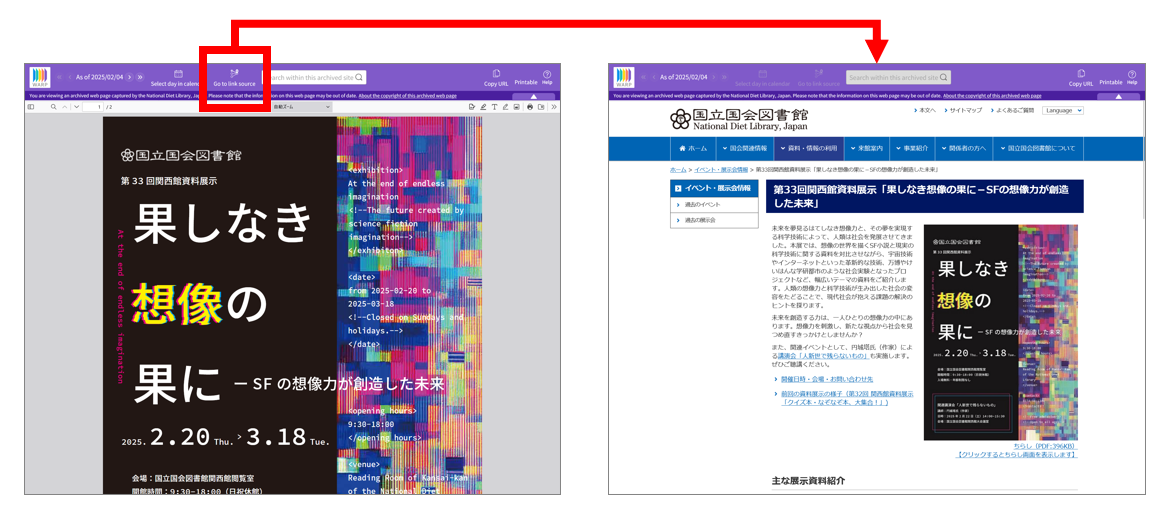Open Help in the right window
This screenshot has height=516, width=1168.
pyautogui.click(x=1132, y=77)
